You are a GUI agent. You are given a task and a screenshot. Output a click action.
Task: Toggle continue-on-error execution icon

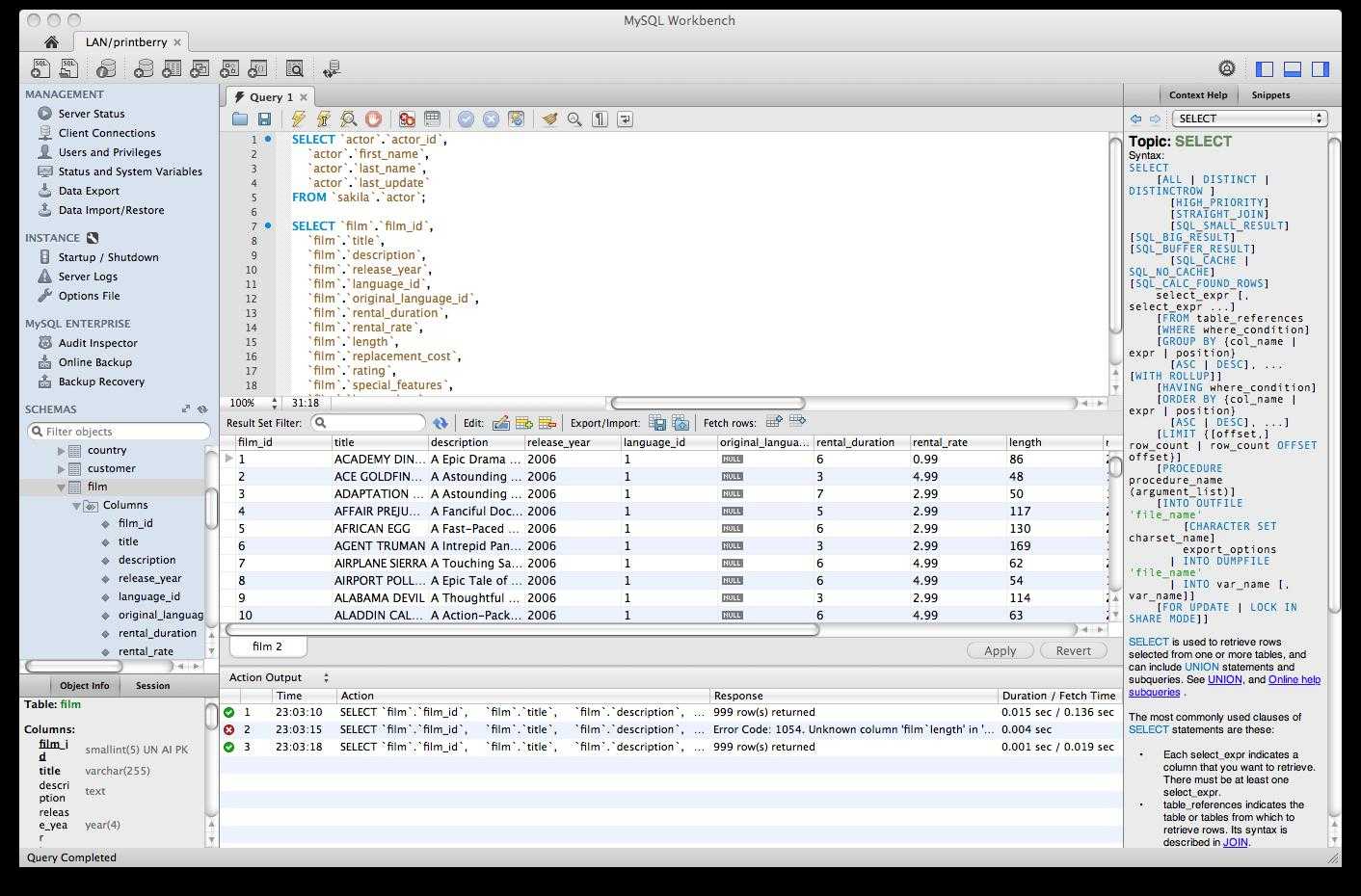pos(407,119)
